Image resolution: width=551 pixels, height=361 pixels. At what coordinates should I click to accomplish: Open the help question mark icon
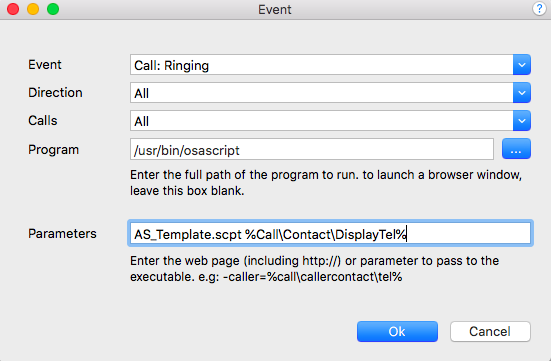tap(539, 9)
